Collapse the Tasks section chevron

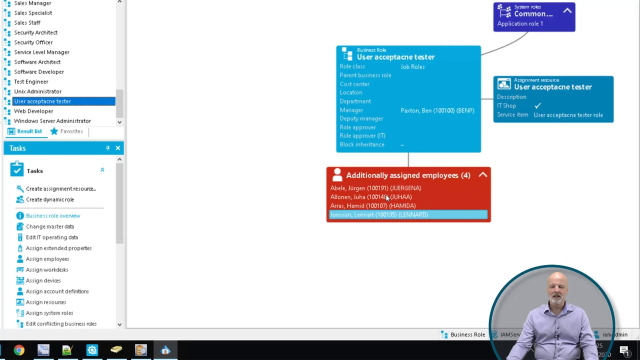[x=102, y=170]
